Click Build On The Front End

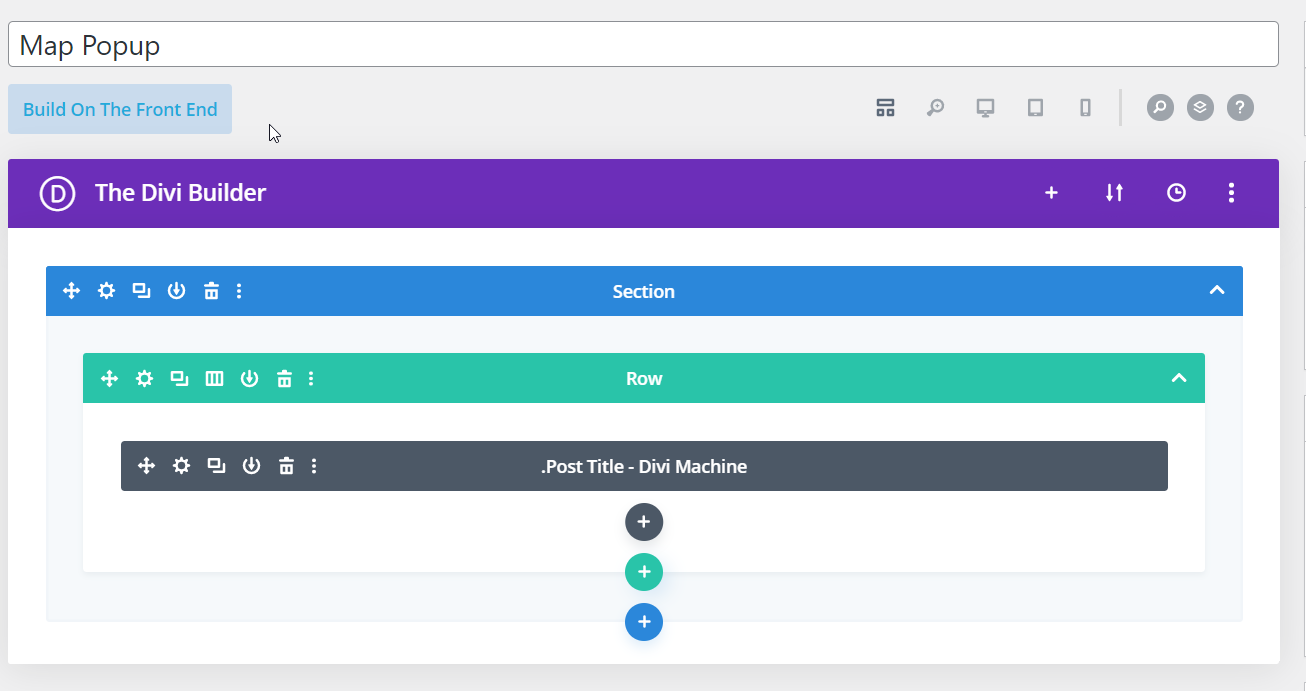pos(119,108)
